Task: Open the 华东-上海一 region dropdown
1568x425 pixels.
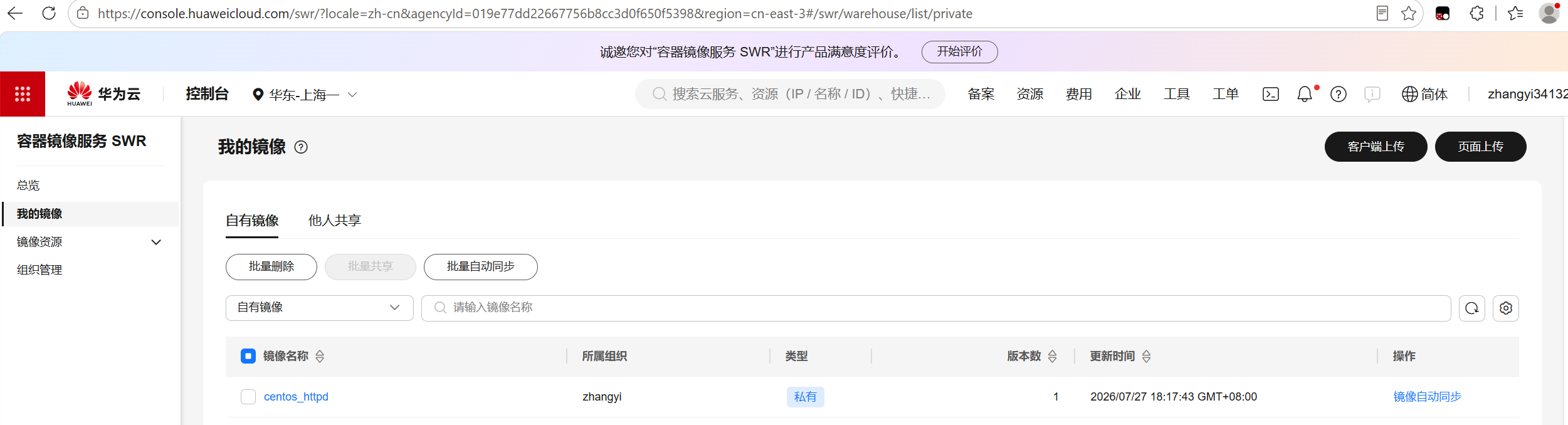Action: 305,95
